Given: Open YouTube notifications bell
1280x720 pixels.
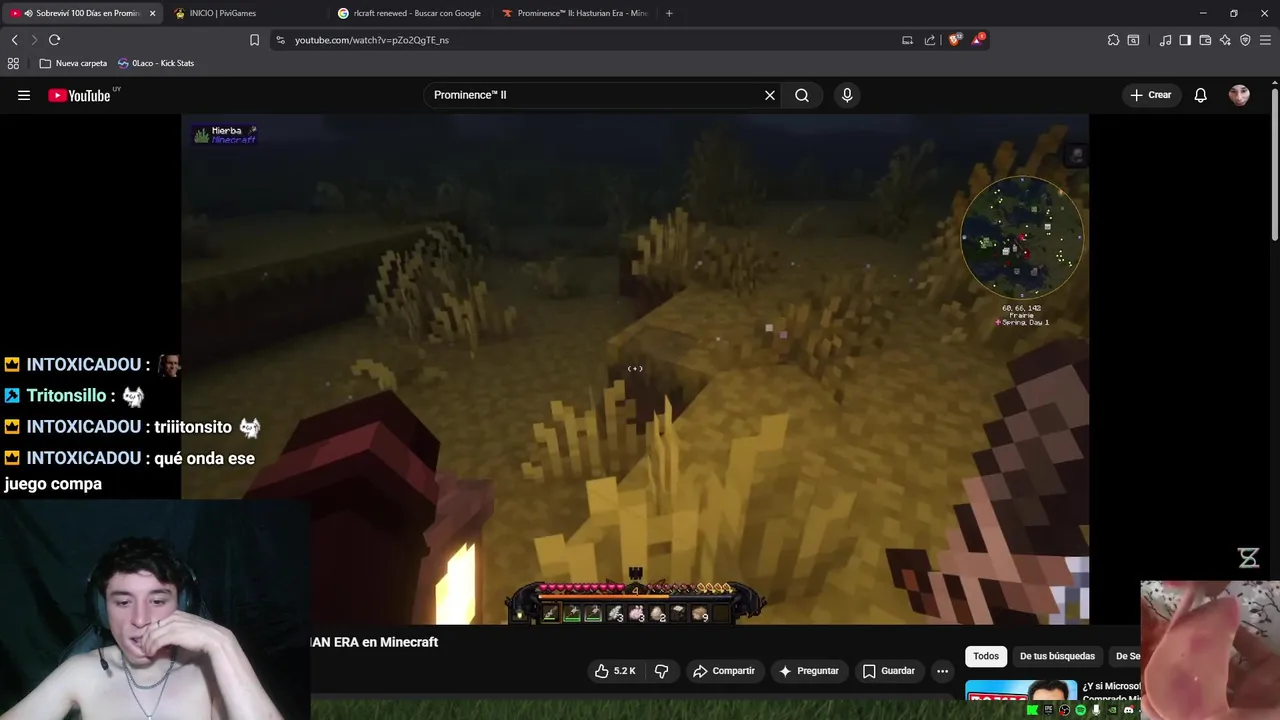Looking at the screenshot, I should tap(1200, 95).
